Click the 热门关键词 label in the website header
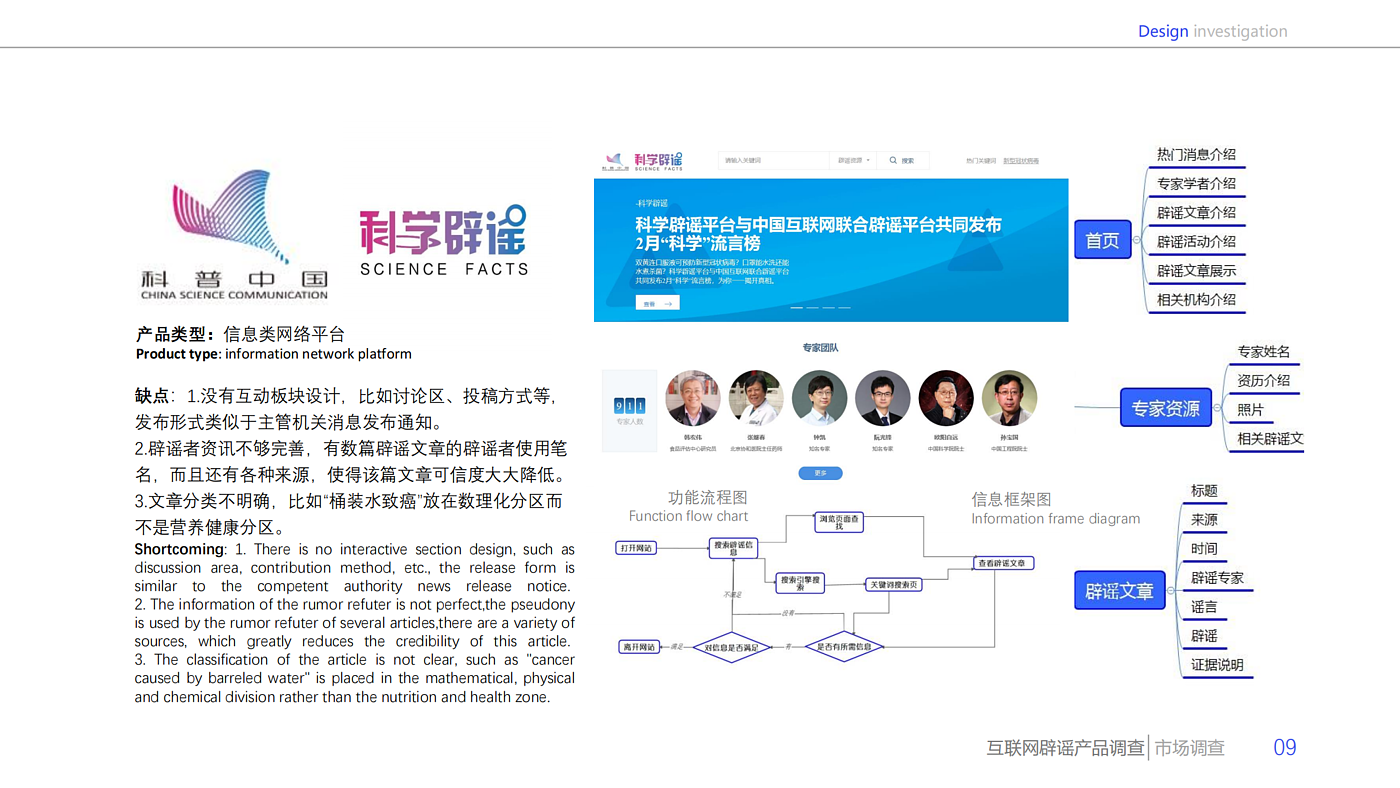 [981, 160]
